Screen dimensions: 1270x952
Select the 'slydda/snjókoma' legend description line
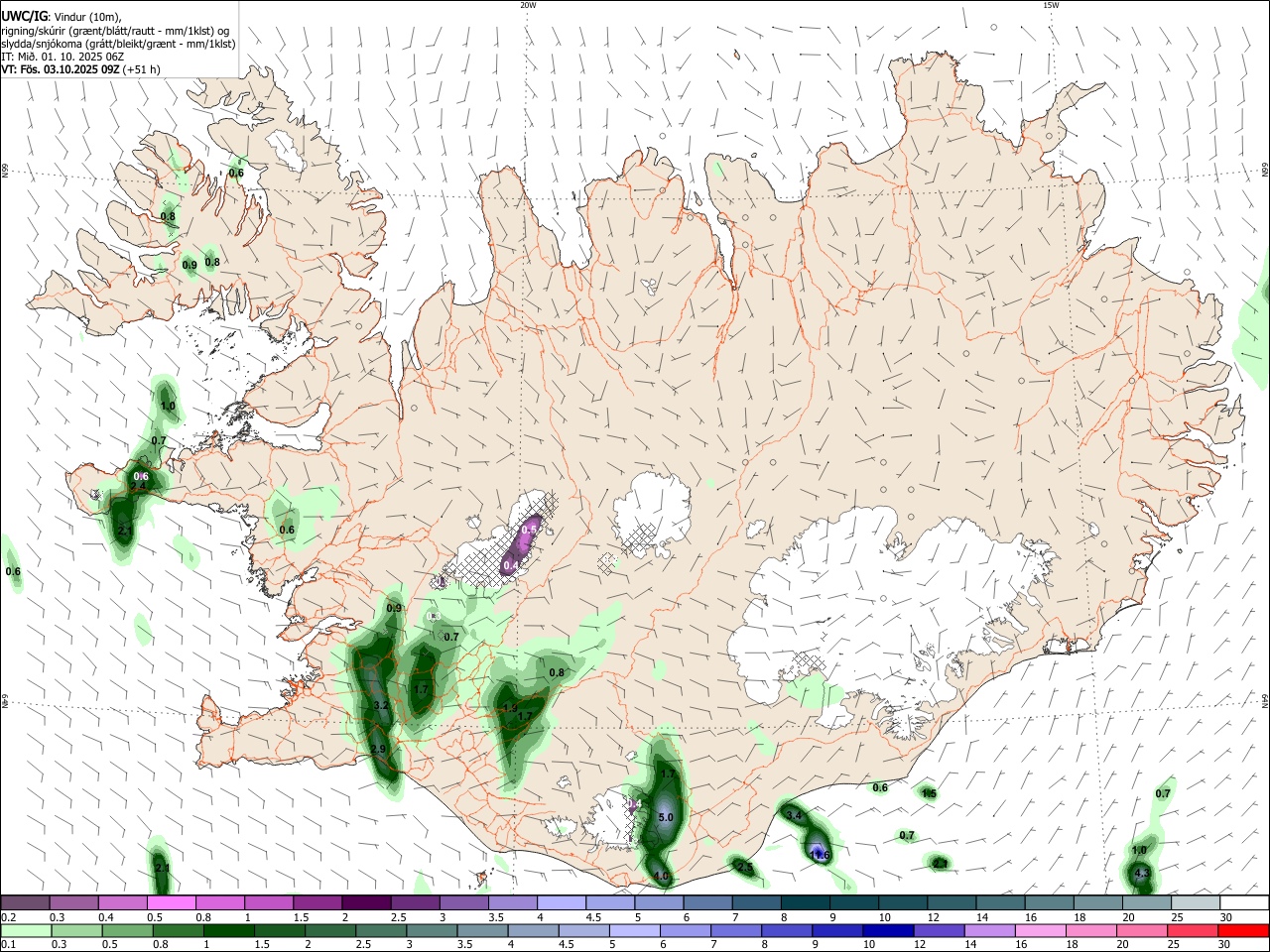coord(118,44)
